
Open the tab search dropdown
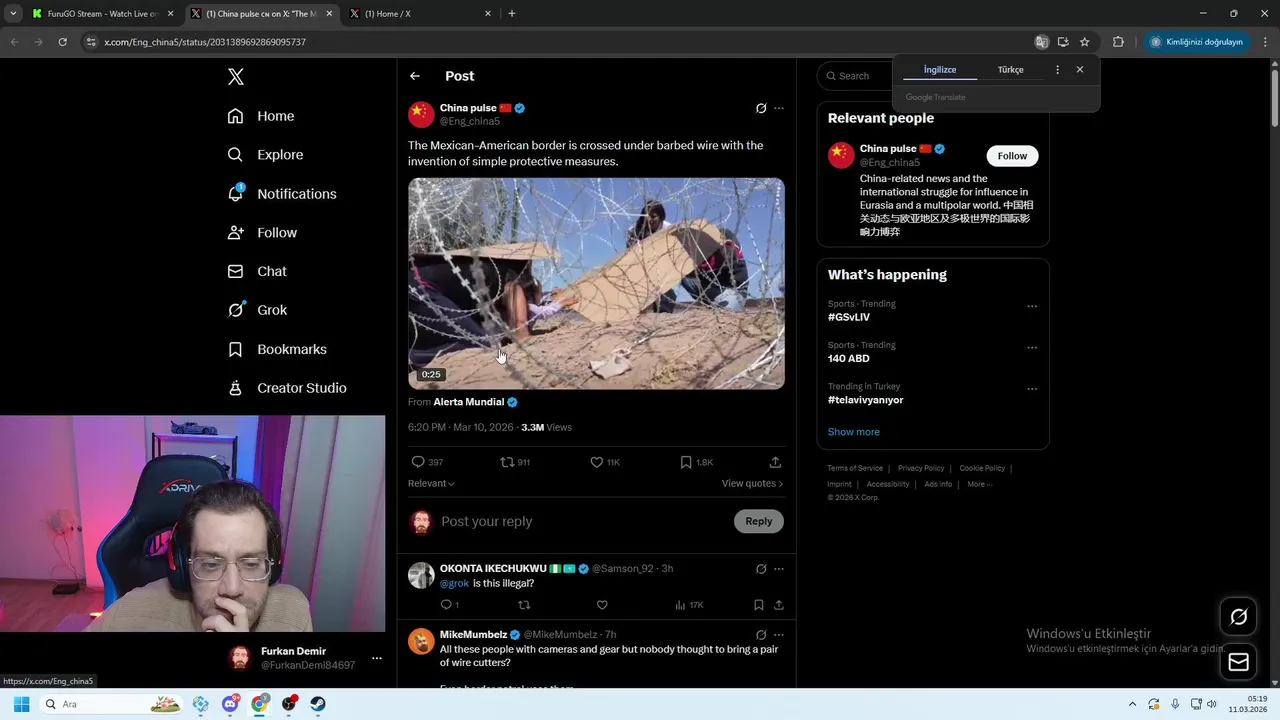(13, 14)
